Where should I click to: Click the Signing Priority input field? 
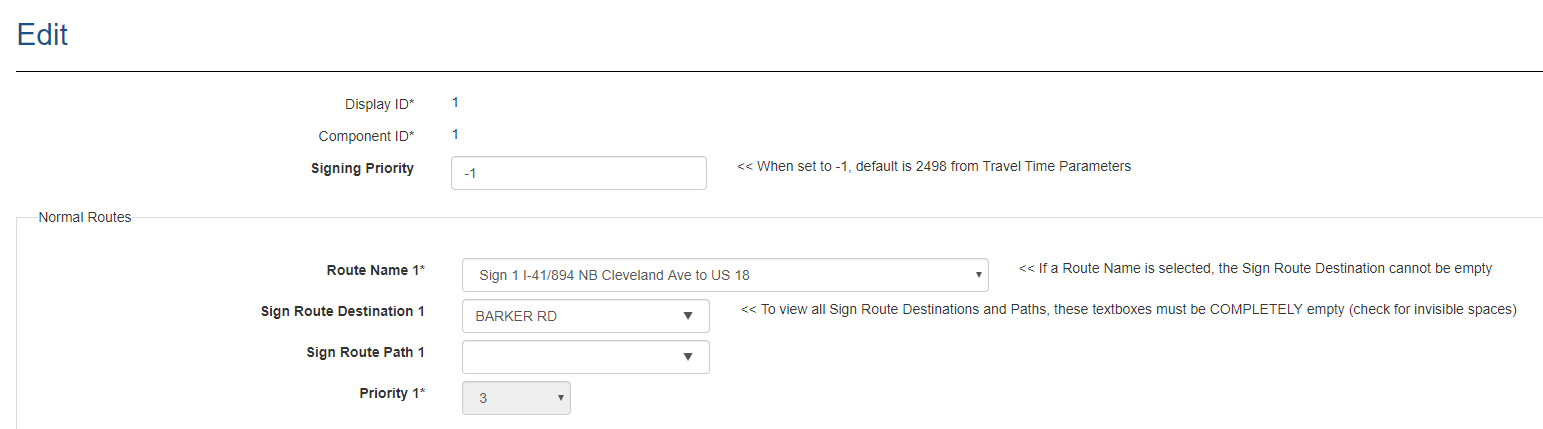click(x=578, y=173)
